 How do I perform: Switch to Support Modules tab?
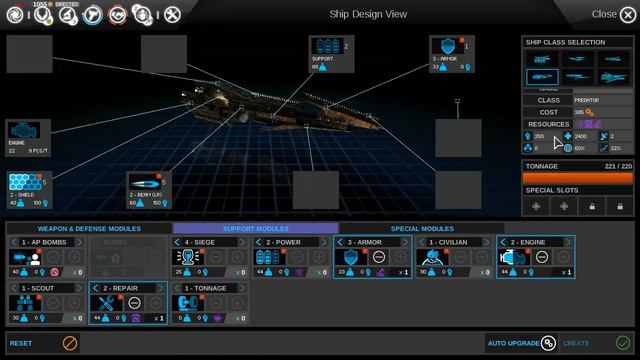[x=256, y=229]
